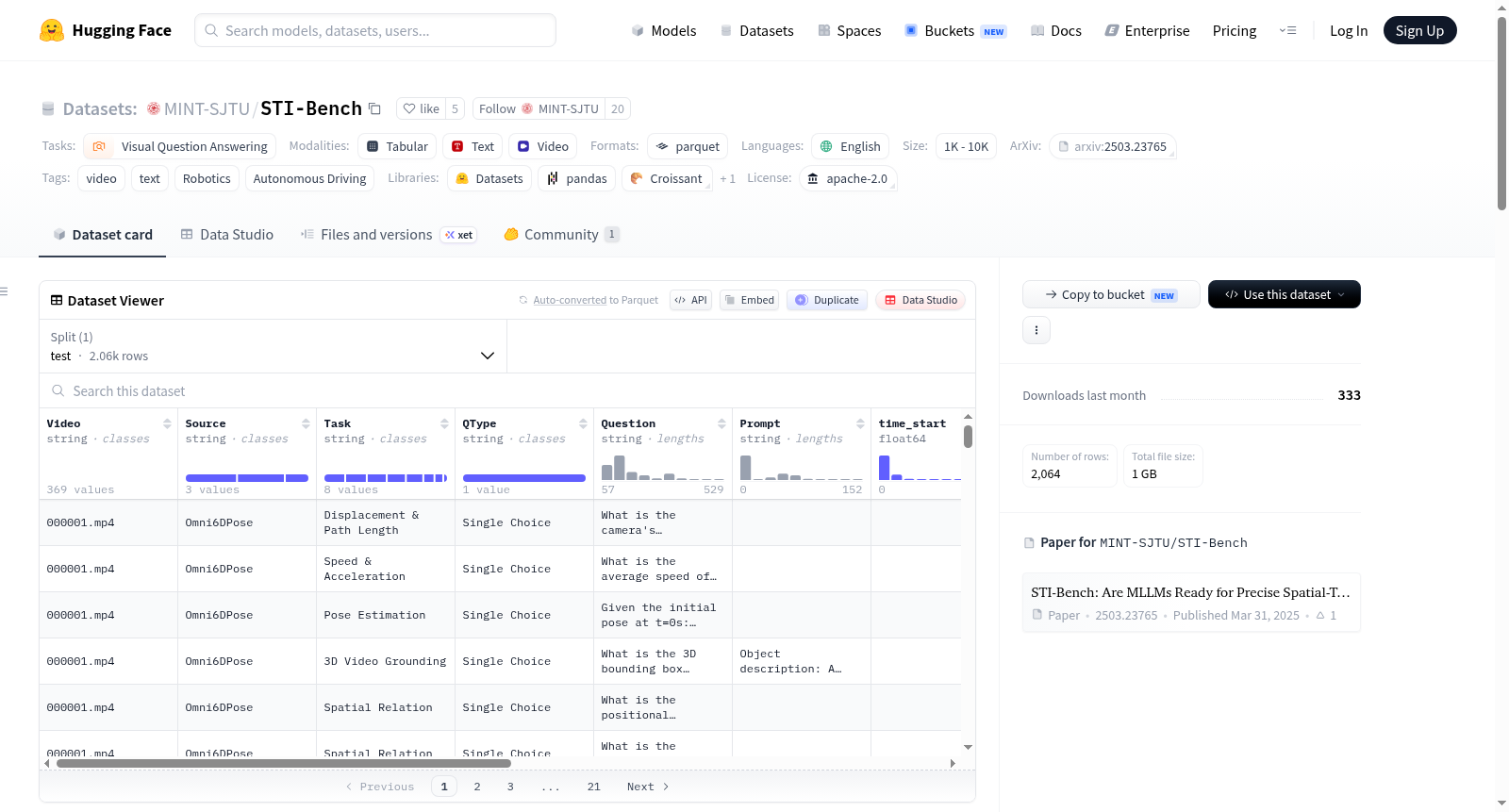This screenshot has width=1509, height=812.
Task: Click the Duplicate button
Action: [x=827, y=300]
